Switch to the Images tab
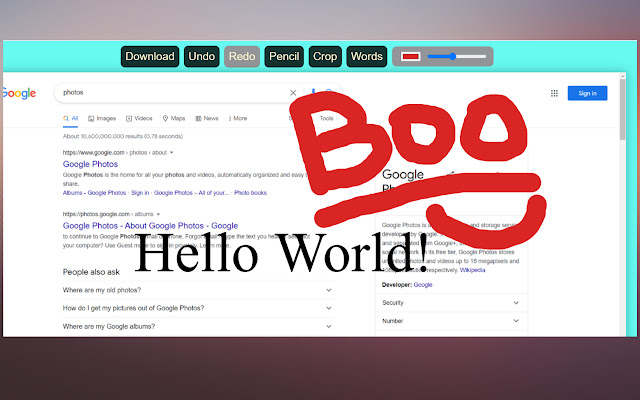 102,118
